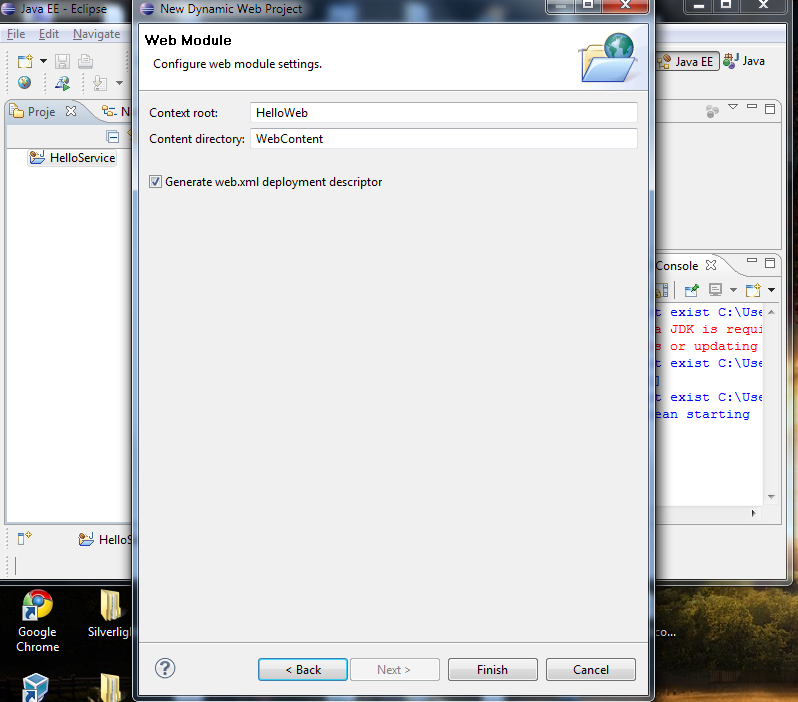The height and width of the screenshot is (702, 798).
Task: Click the Print icon in Eclipse toolbar
Action: pyautogui.click(x=85, y=61)
